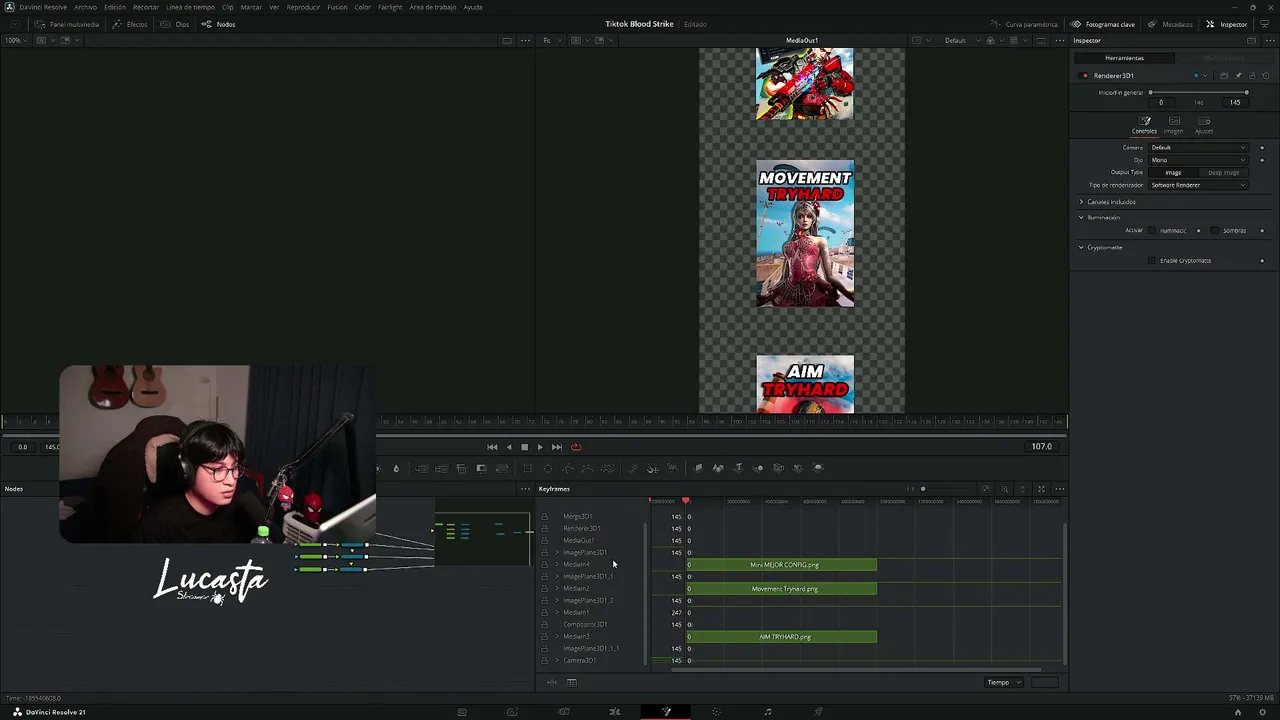Open keyframes spreadsheet view
Screen dimensions: 1280x720
pyautogui.click(x=572, y=683)
